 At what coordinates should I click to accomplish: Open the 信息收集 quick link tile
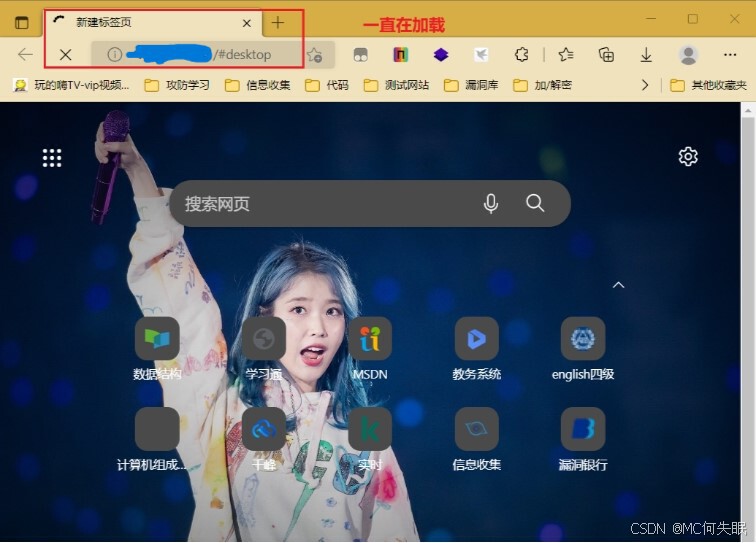[476, 439]
